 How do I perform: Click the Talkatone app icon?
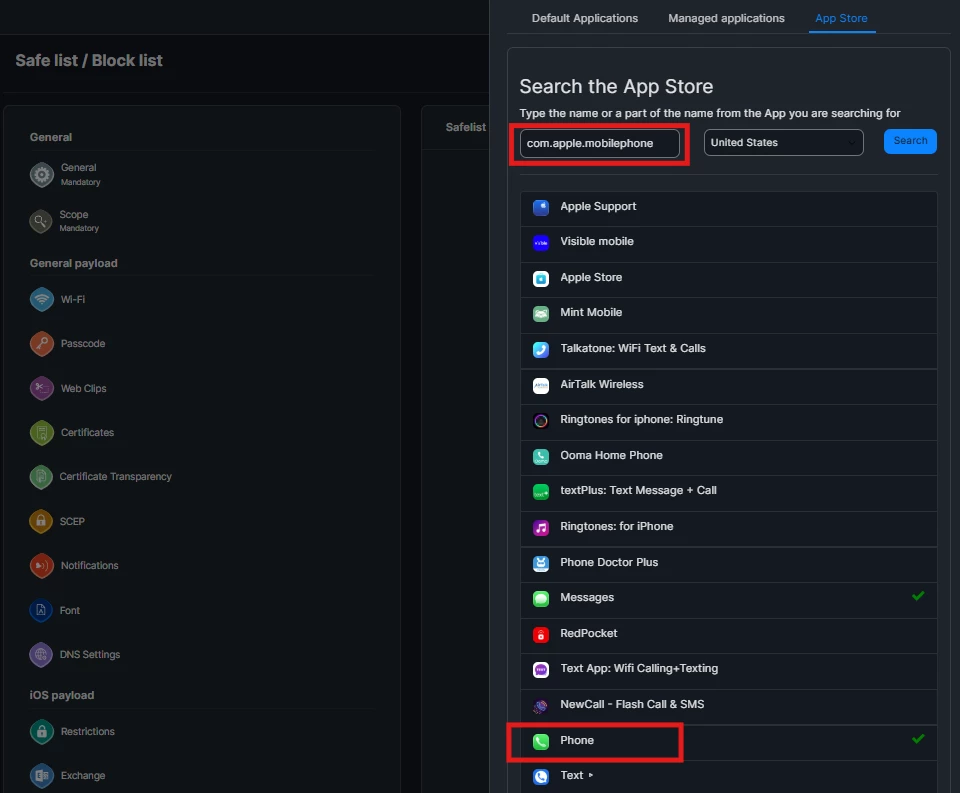541,350
